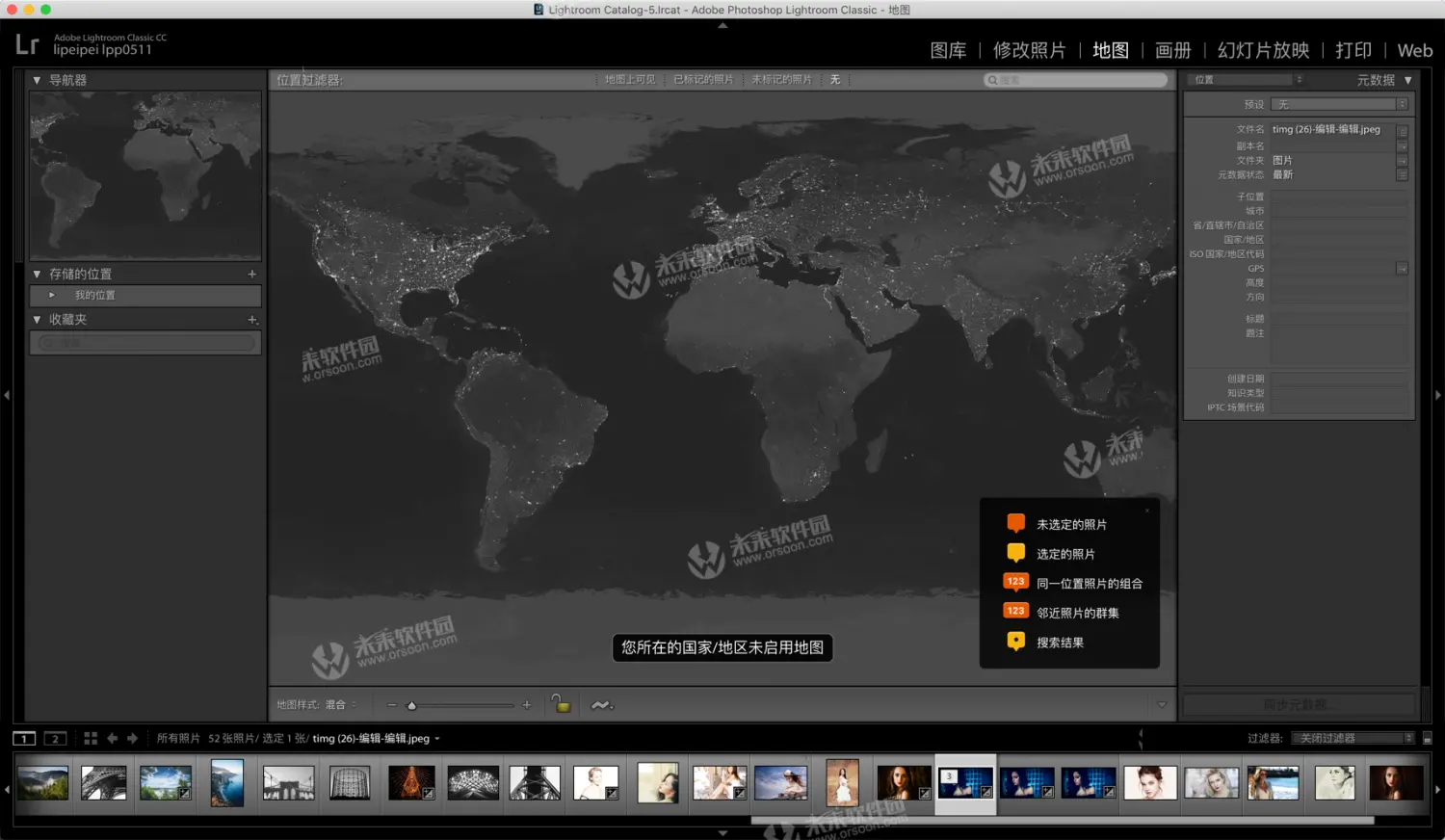Click the stack badge '3' on selected thumbnail
This screenshot has width=1445, height=840.
[x=949, y=776]
